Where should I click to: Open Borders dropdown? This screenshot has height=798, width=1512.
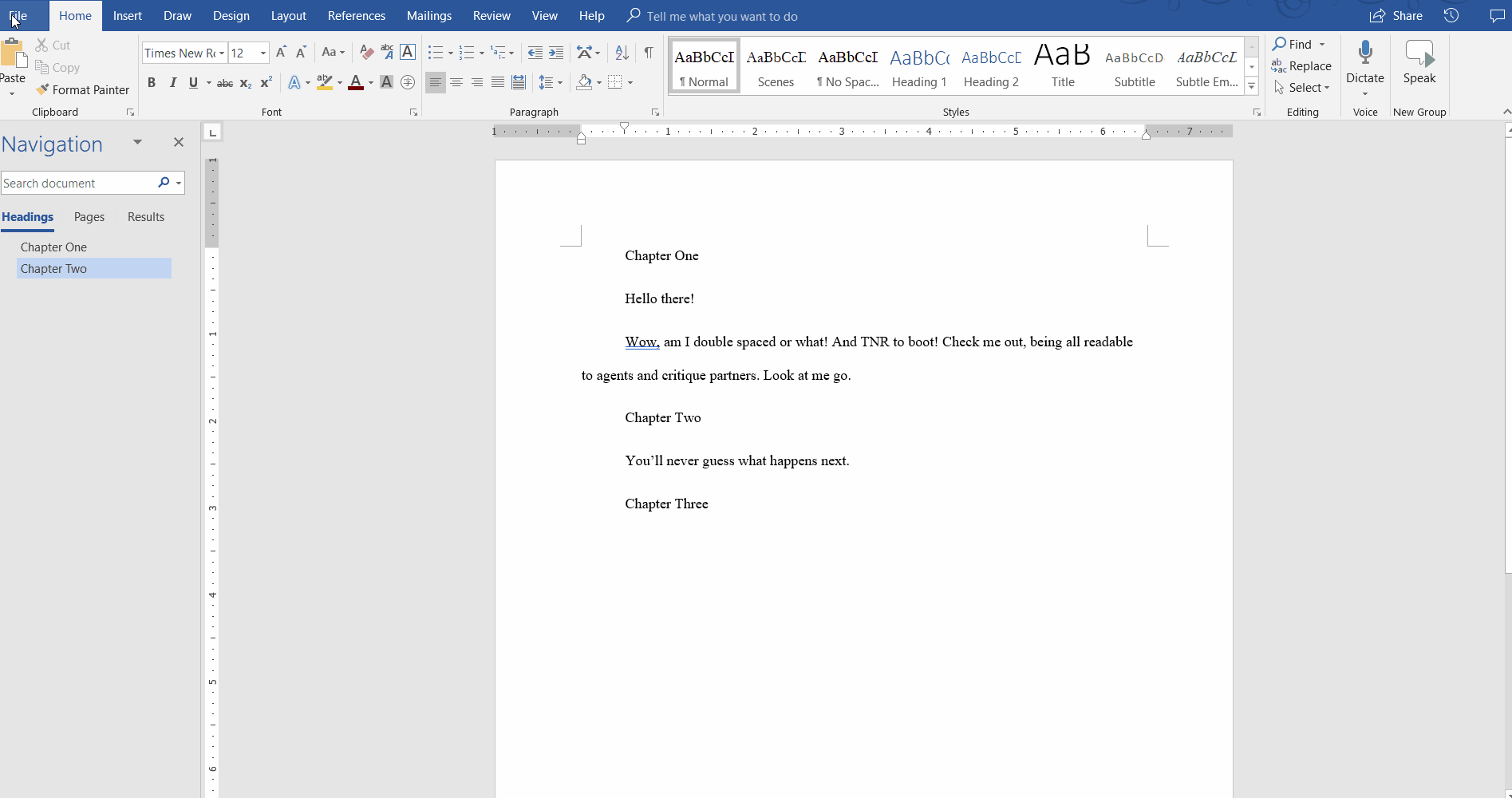[x=630, y=82]
